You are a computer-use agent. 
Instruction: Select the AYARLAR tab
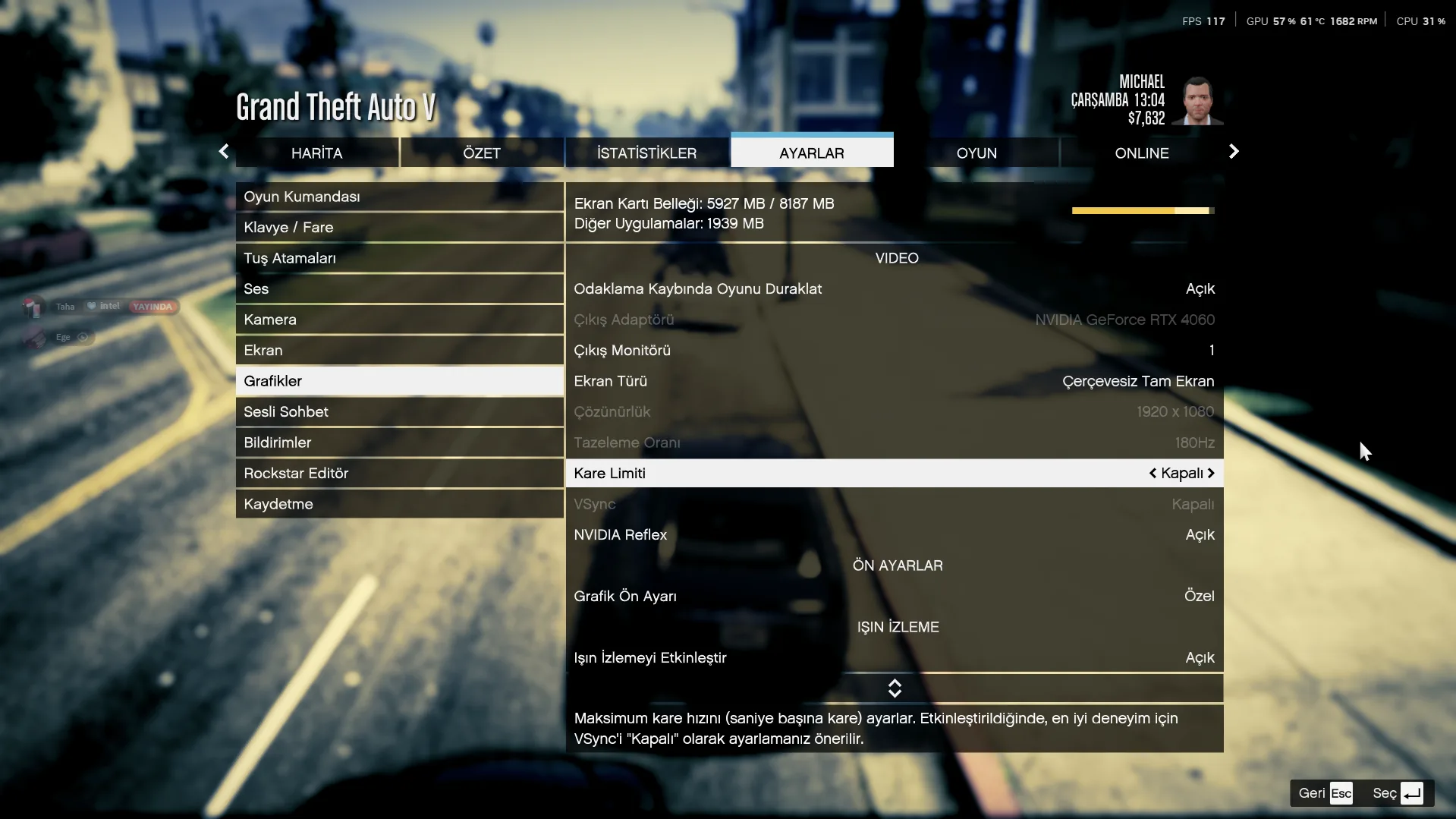pyautogui.click(x=812, y=151)
